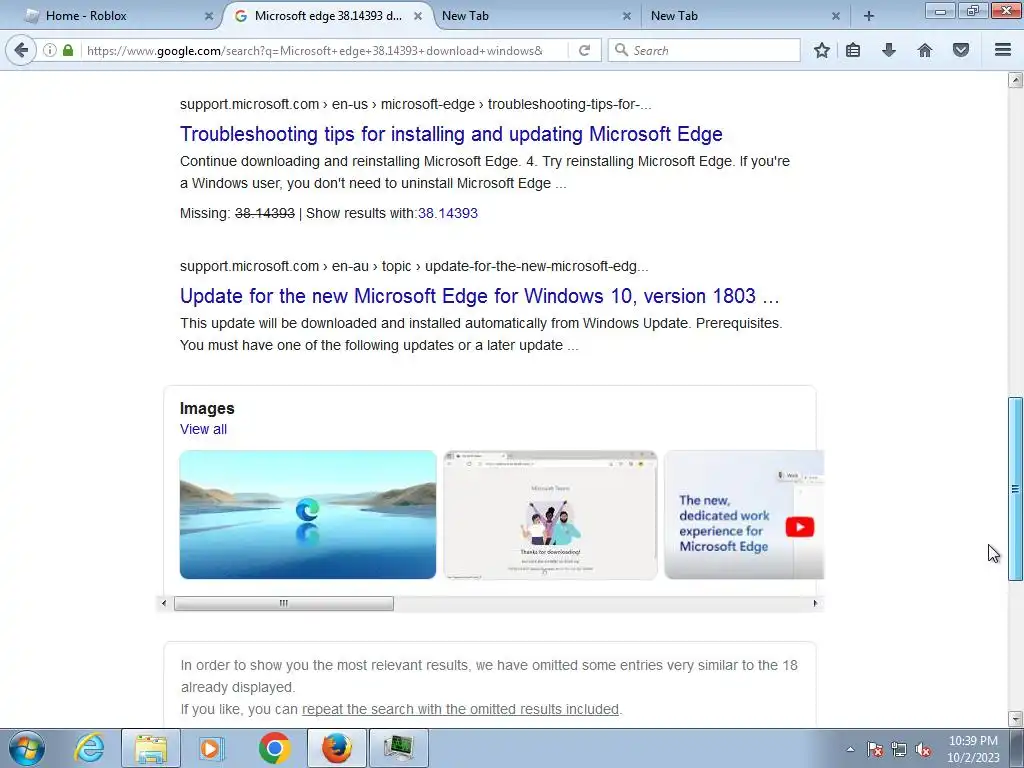Select Firefox taskbar button

[x=336, y=748]
